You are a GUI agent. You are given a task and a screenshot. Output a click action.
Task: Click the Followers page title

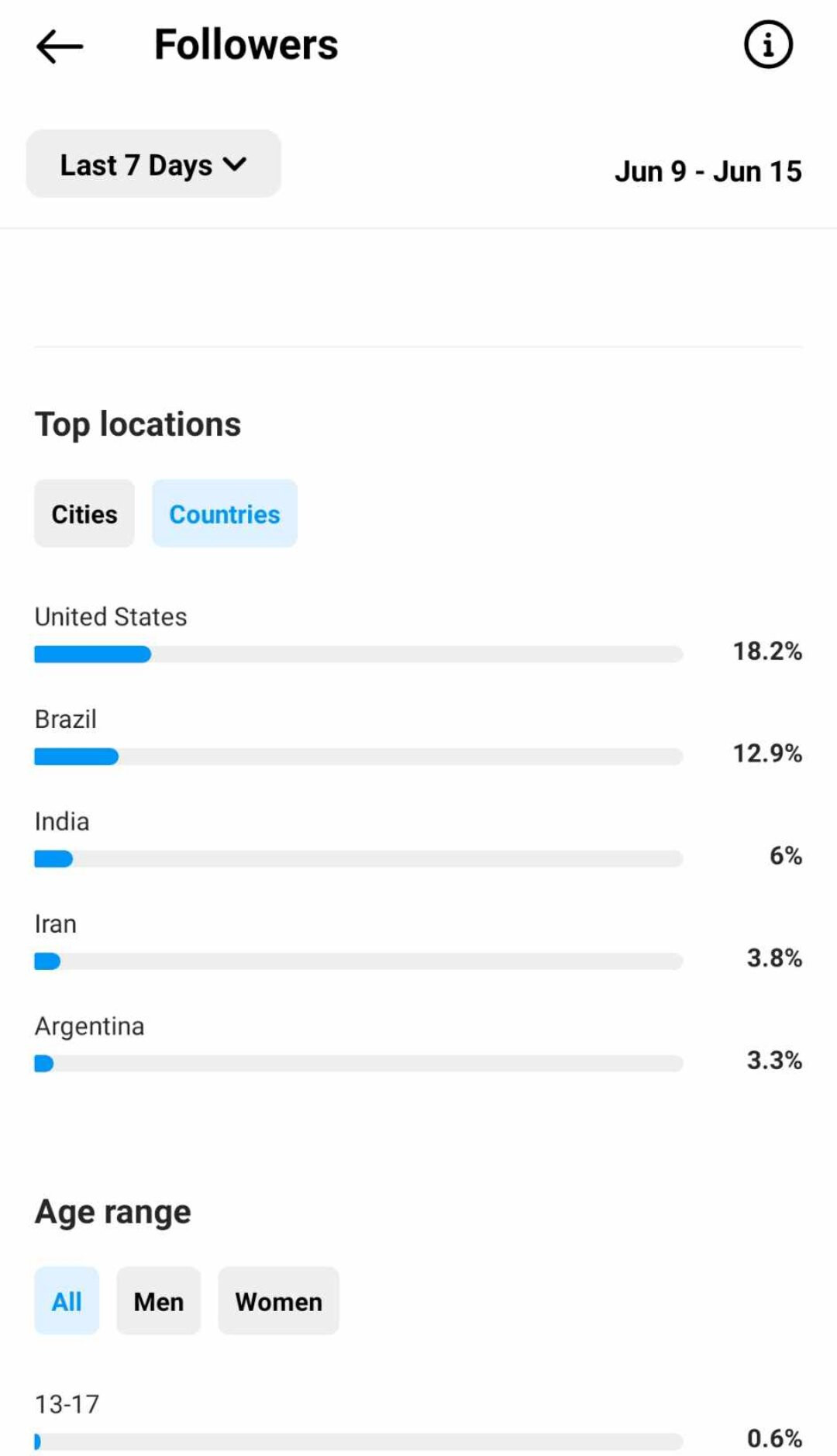(246, 45)
